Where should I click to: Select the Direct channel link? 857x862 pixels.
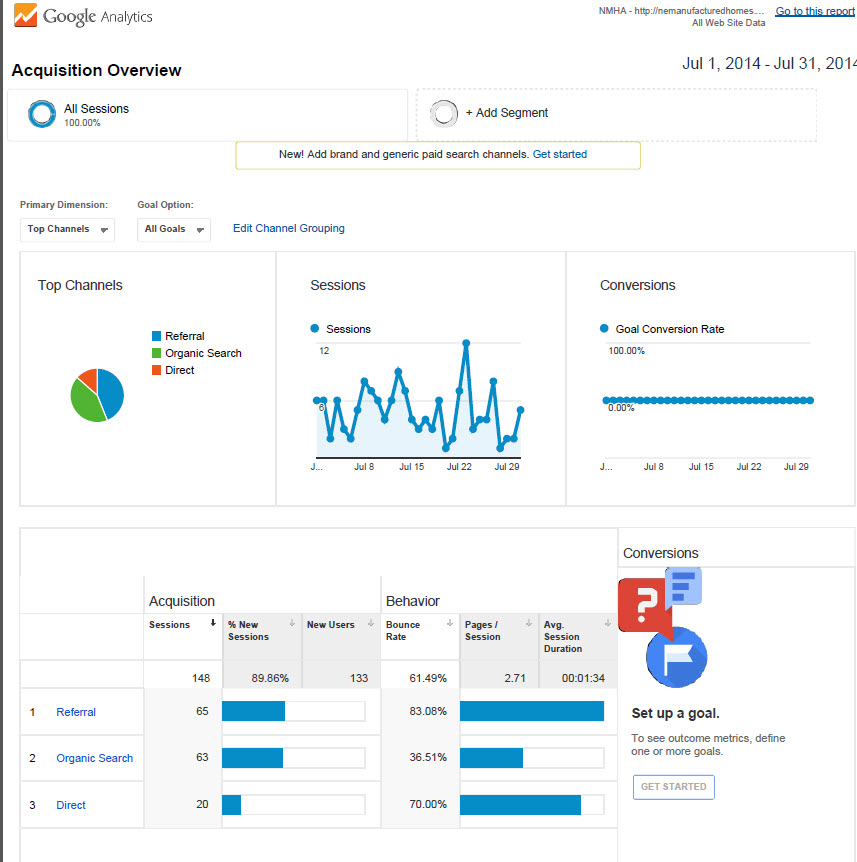[x=71, y=805]
